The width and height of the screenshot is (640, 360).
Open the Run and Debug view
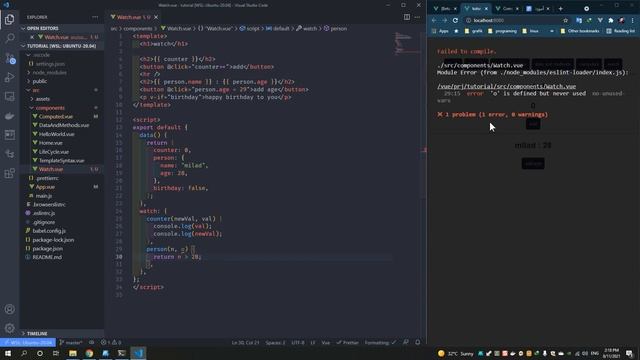[9, 77]
